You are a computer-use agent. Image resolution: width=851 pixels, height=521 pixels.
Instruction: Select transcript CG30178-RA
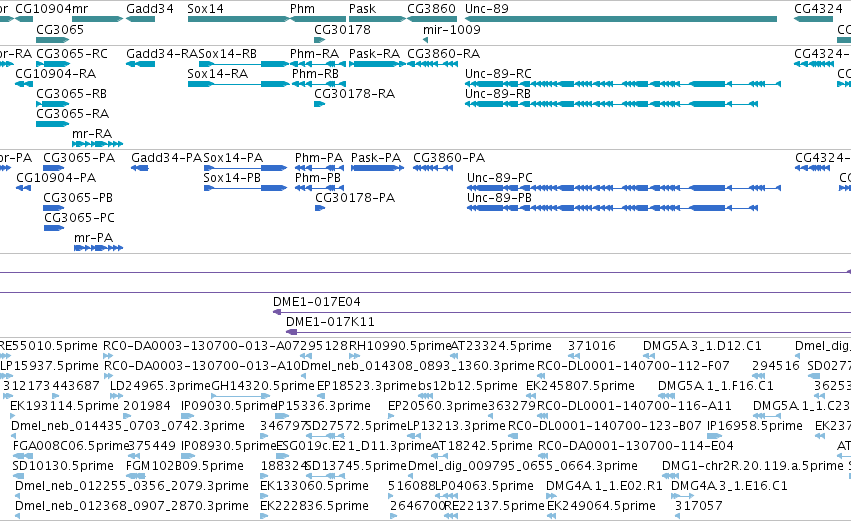tap(320, 104)
